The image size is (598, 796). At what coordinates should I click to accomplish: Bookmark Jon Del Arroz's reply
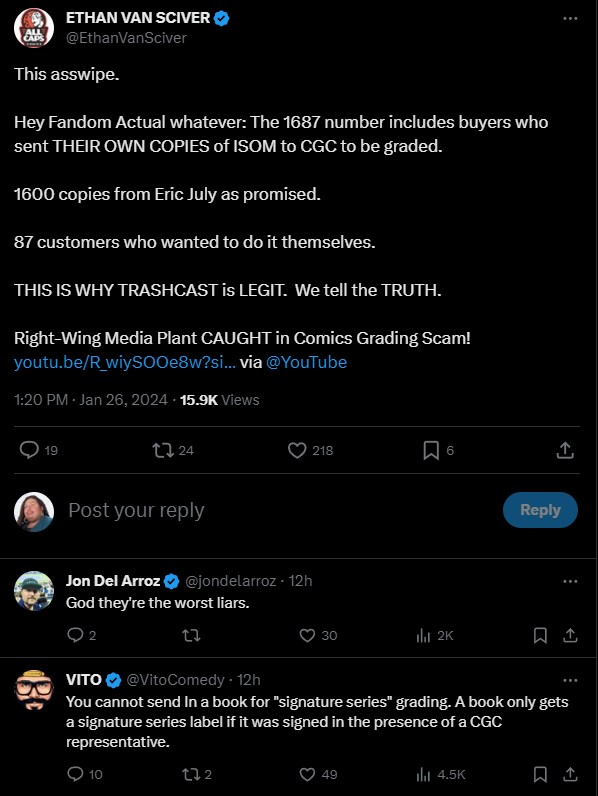540,635
